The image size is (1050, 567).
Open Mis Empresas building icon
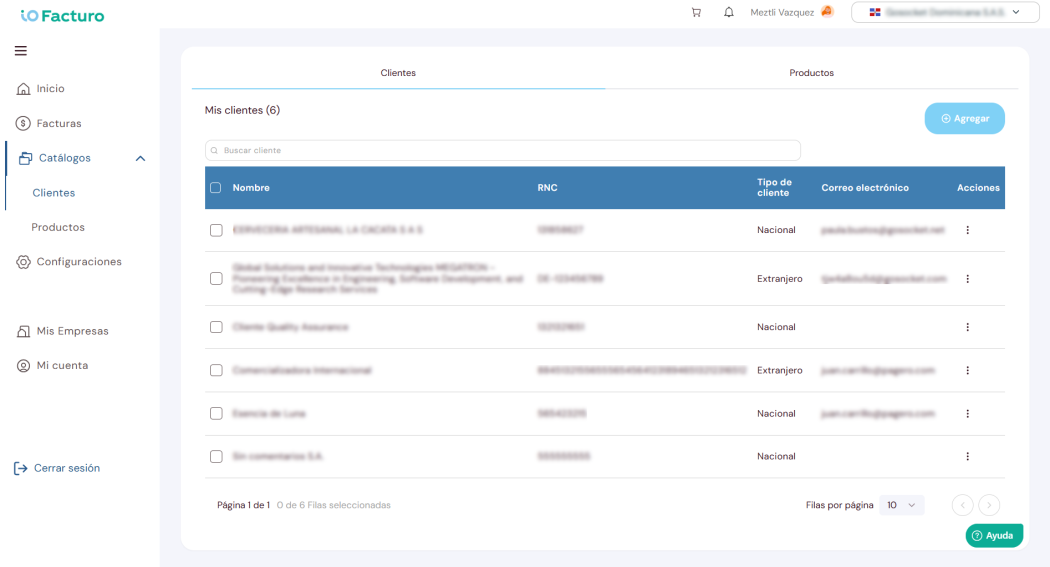pos(23,331)
